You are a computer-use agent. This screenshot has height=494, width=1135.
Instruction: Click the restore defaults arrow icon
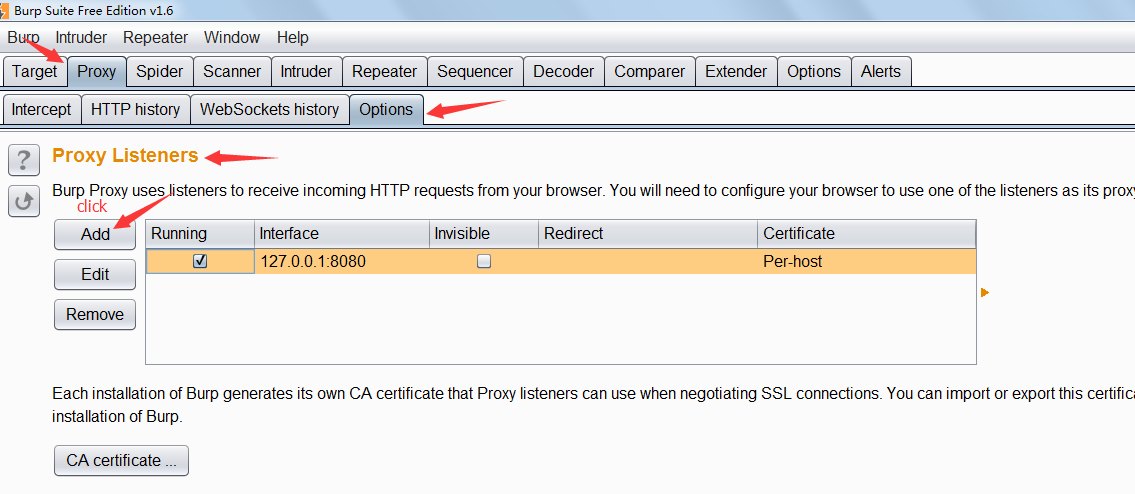[24, 201]
